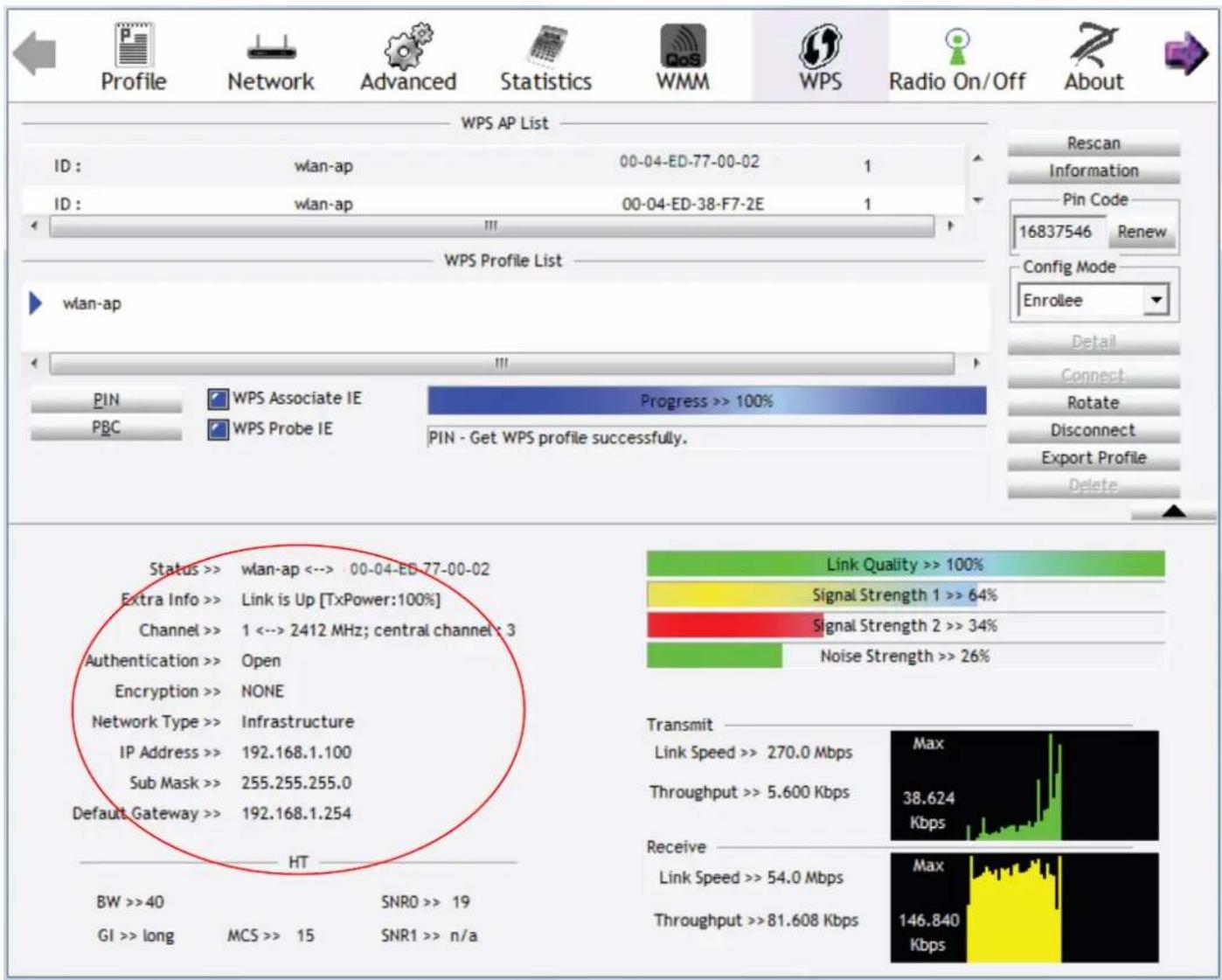Viewport: 1222px width, 980px height.
Task: Click the Renew pin code button
Action: (x=1141, y=232)
